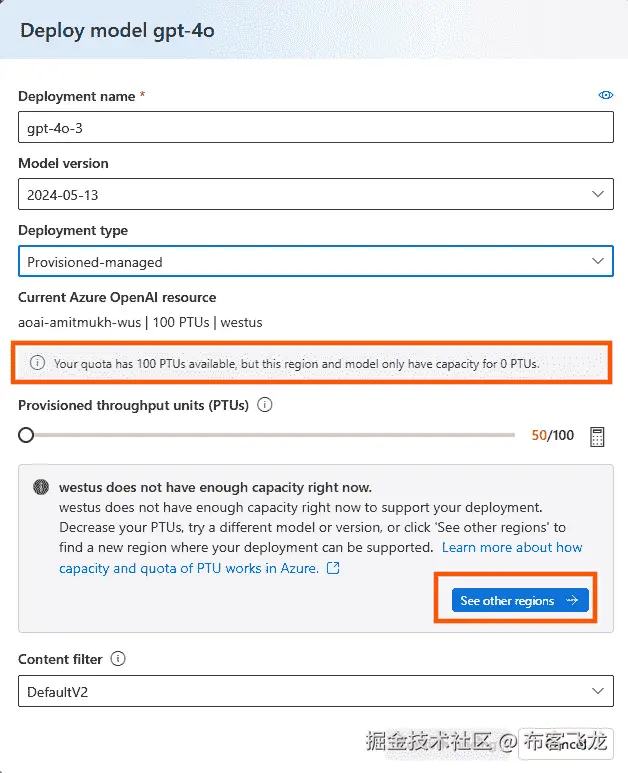This screenshot has height=773, width=628.
Task: Open the Learn more about capacity link
Action: coord(511,548)
